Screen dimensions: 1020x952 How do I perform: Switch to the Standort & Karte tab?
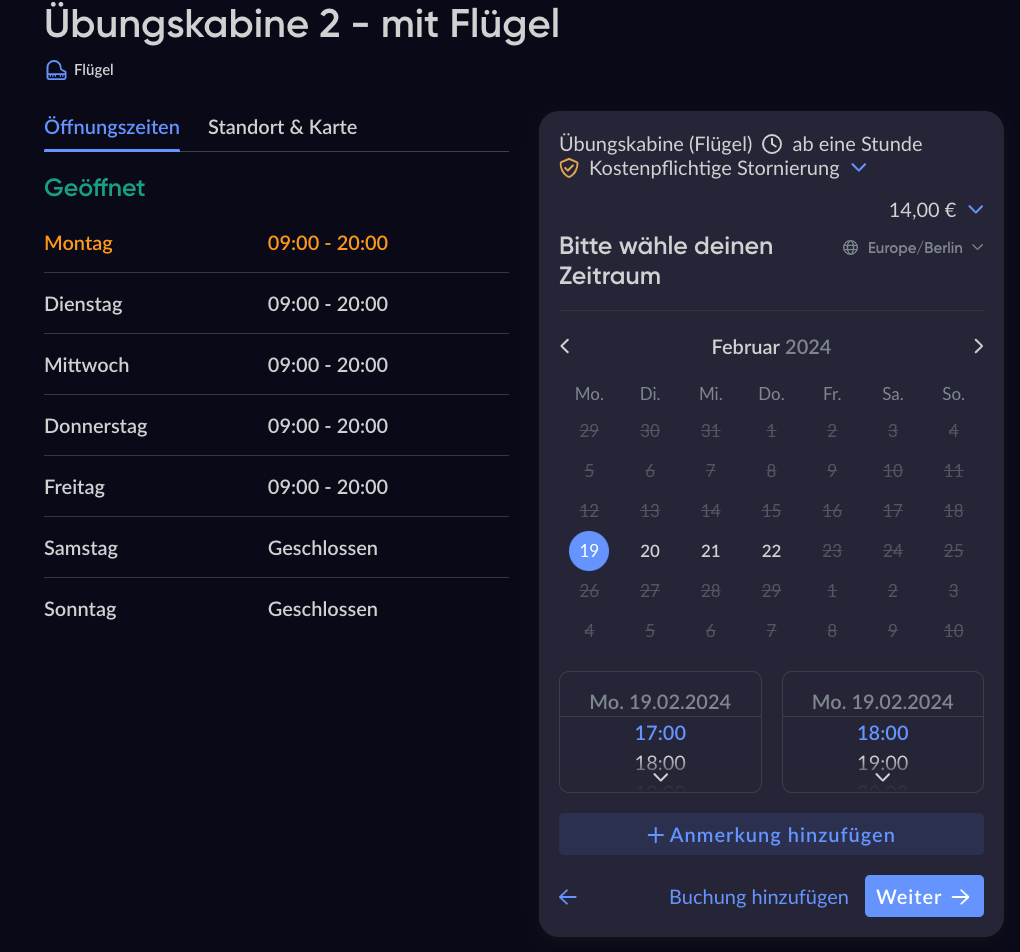click(282, 127)
